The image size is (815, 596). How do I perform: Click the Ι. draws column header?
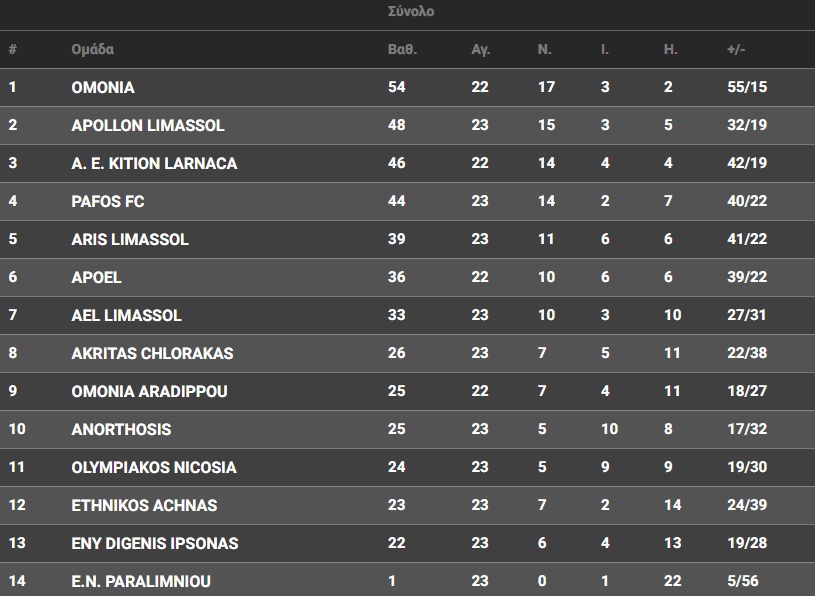tap(605, 49)
